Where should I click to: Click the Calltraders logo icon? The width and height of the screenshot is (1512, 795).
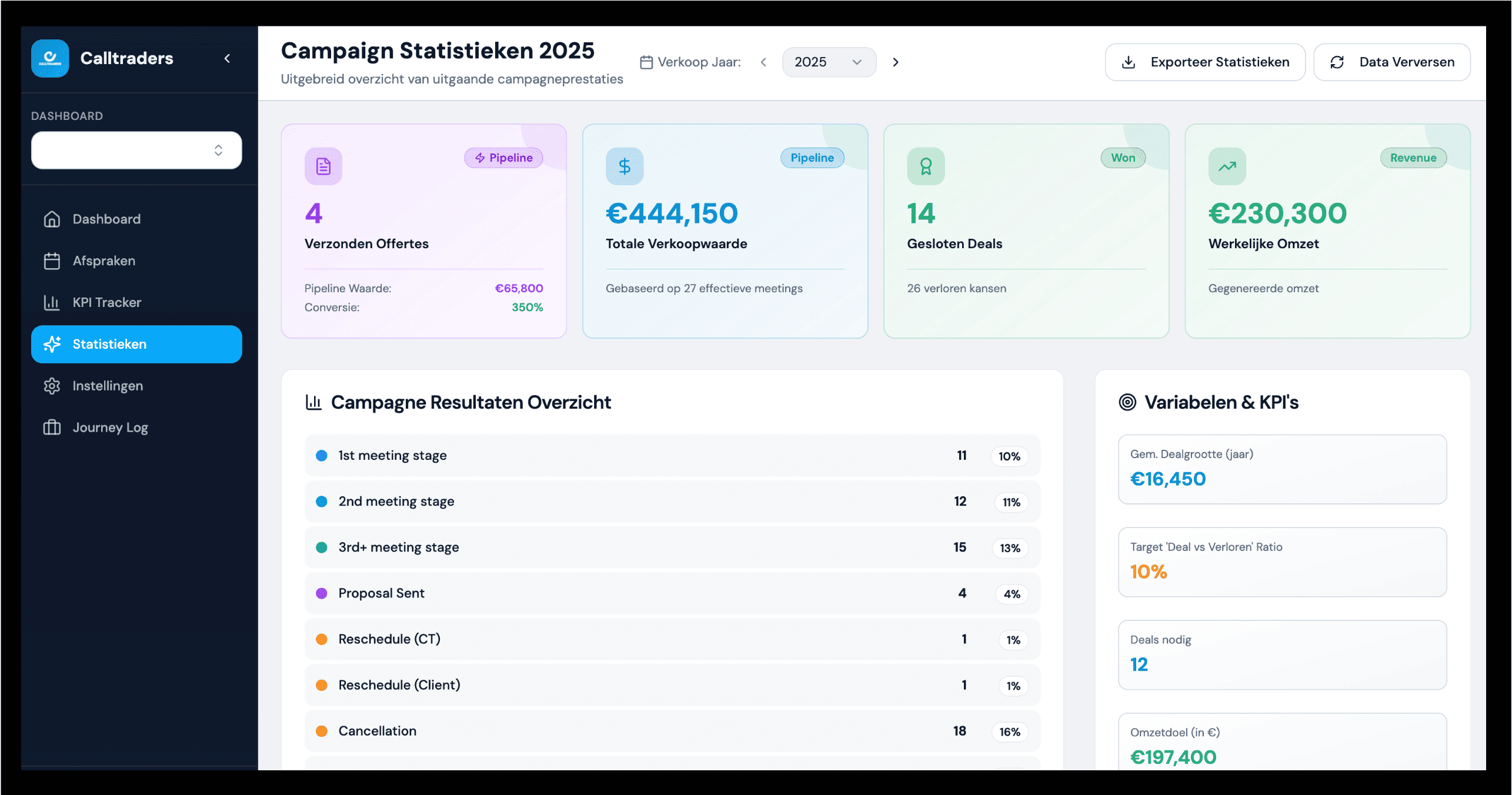(x=50, y=58)
